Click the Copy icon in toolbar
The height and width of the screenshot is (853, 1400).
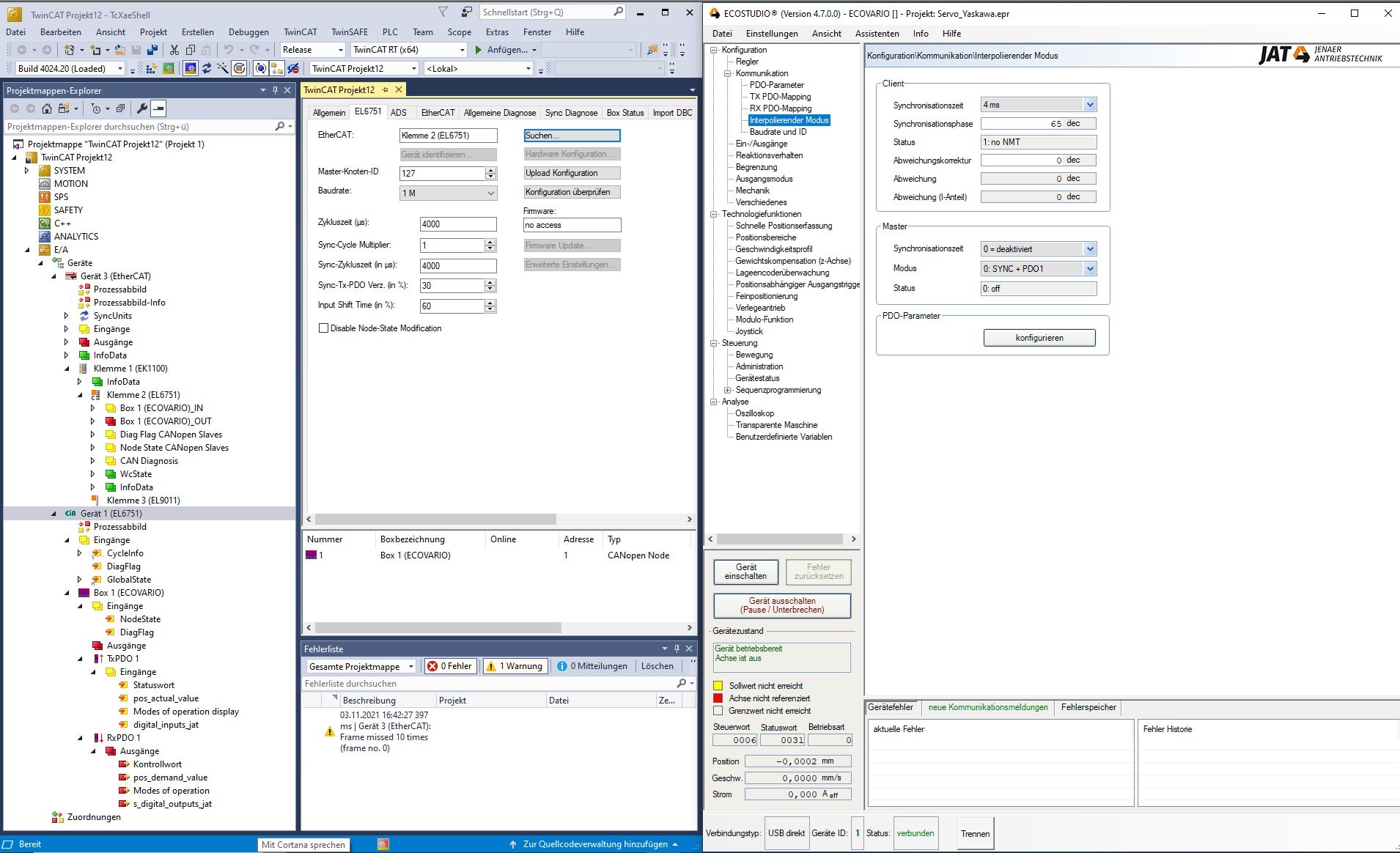tap(191, 50)
